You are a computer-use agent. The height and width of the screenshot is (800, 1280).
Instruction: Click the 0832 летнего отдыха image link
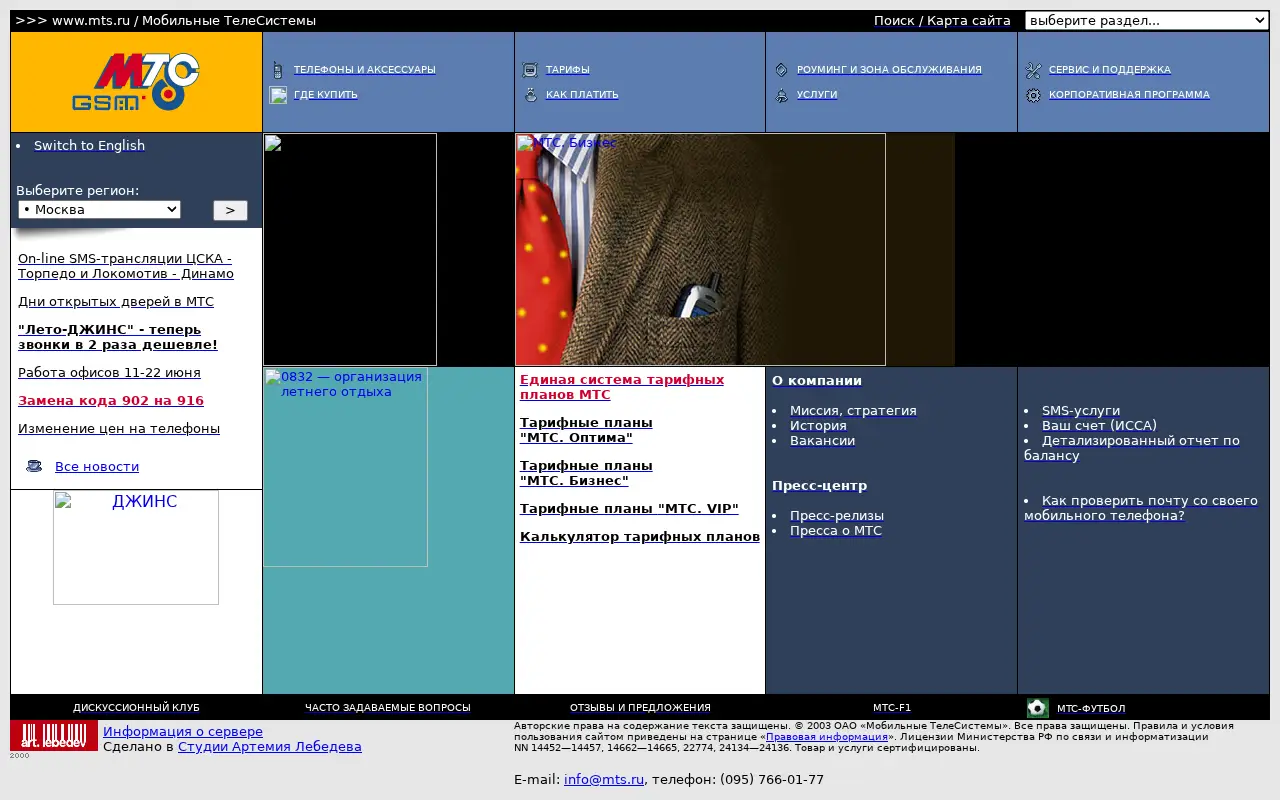coord(345,467)
